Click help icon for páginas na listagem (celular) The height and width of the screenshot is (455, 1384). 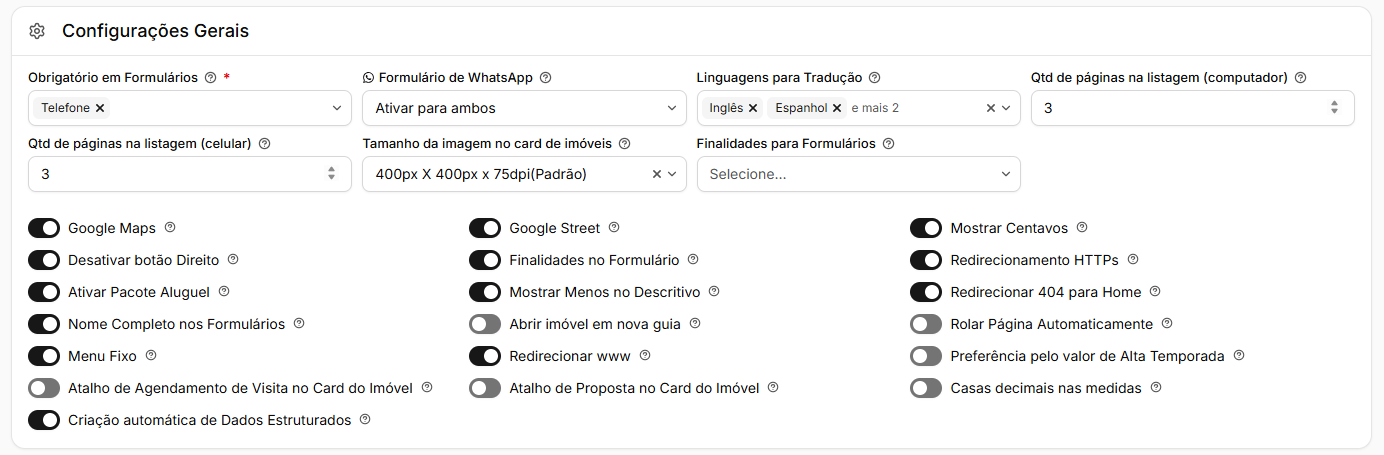point(264,144)
